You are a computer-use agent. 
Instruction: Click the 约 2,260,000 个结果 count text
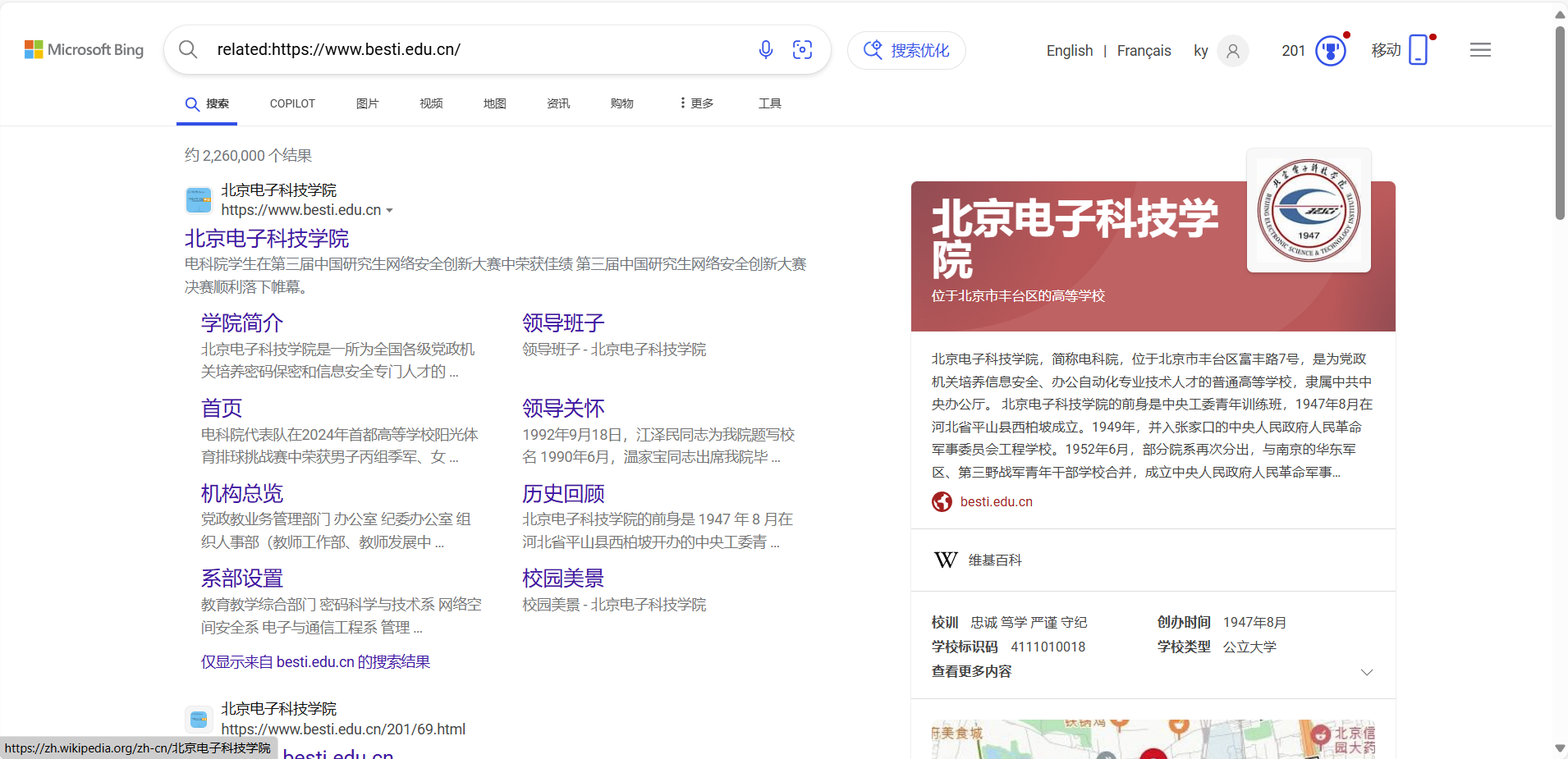(x=248, y=156)
